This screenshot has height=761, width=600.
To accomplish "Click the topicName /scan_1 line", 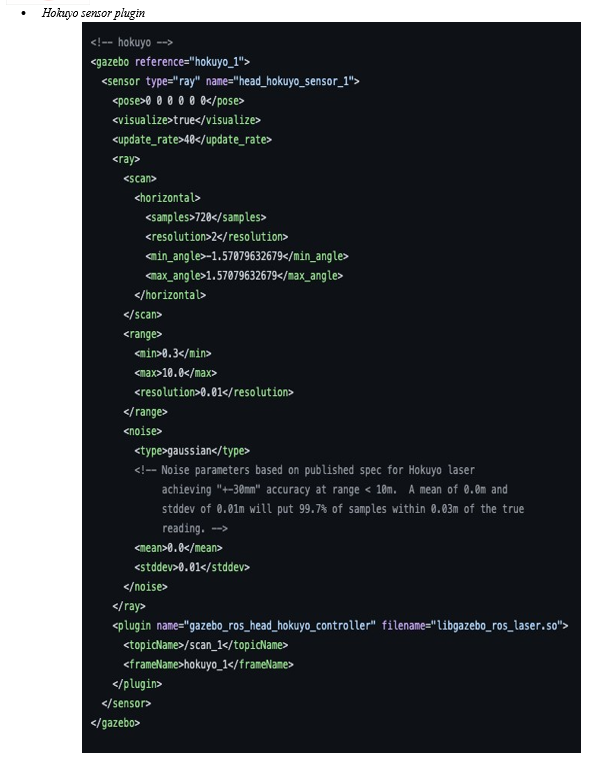I will (x=206, y=645).
